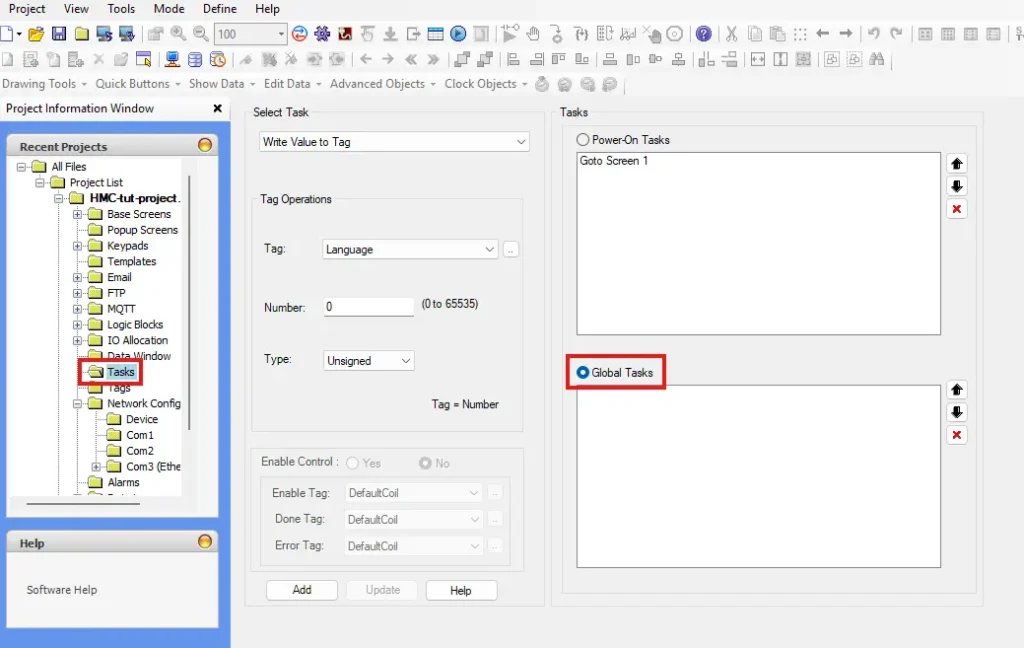1024x648 pixels.
Task: Set Enable Control to Yes
Action: pos(352,463)
